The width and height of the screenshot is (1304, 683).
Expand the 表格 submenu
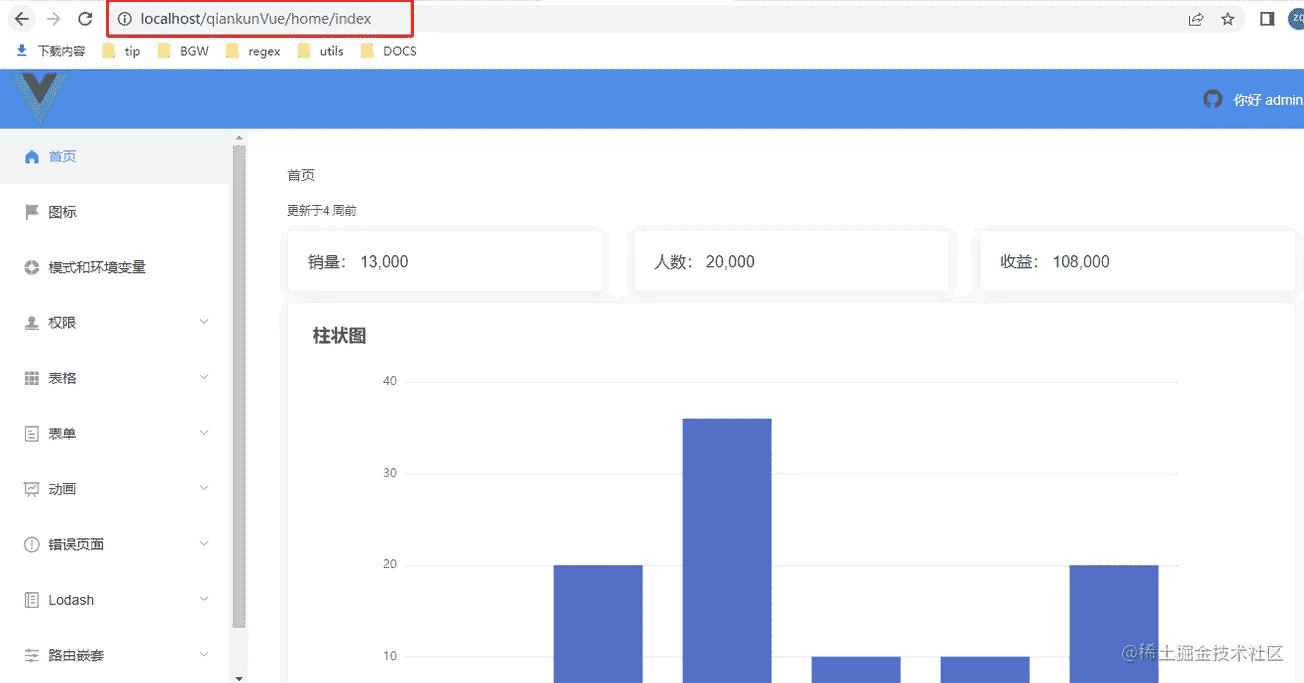coord(116,378)
